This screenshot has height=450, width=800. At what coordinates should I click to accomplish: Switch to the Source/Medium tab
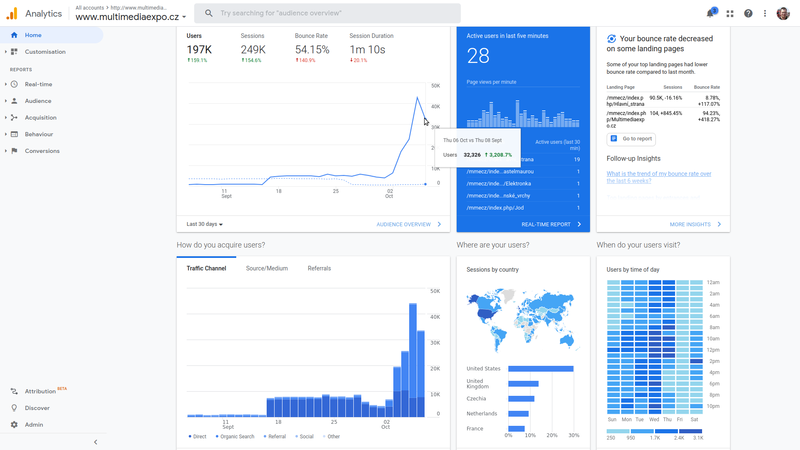[x=267, y=268]
